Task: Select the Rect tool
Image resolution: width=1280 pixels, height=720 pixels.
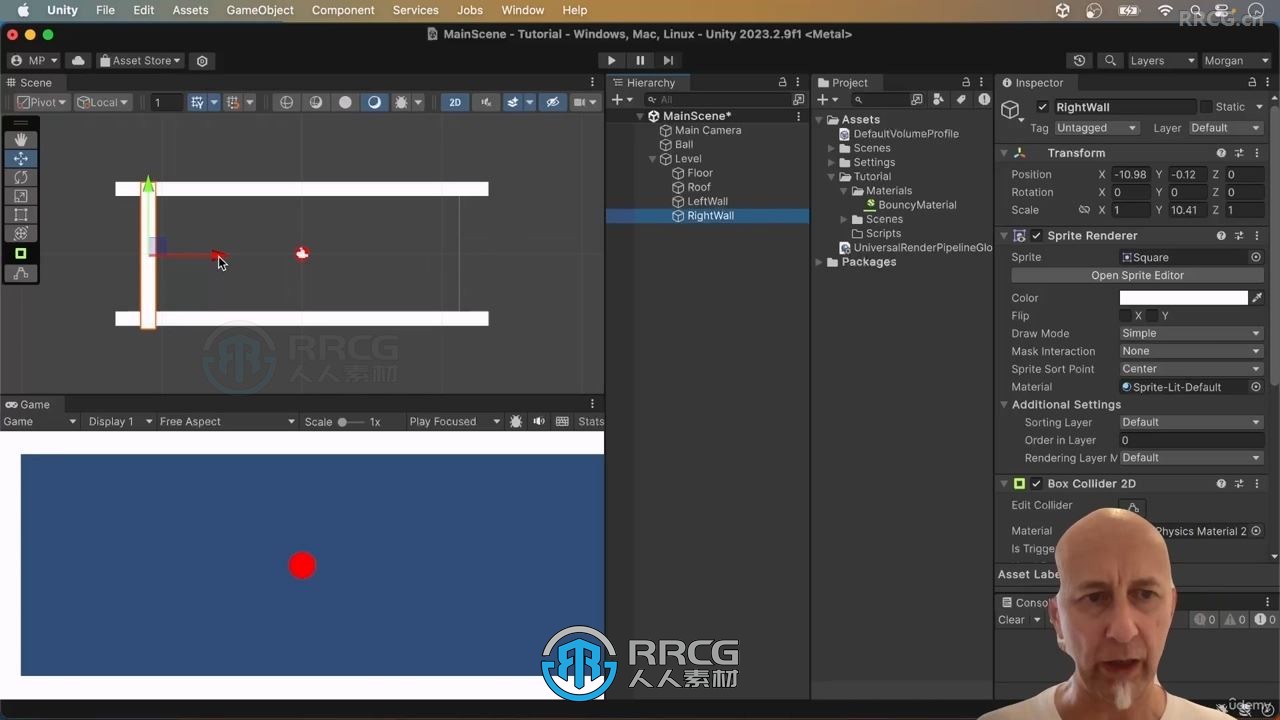Action: click(20, 215)
